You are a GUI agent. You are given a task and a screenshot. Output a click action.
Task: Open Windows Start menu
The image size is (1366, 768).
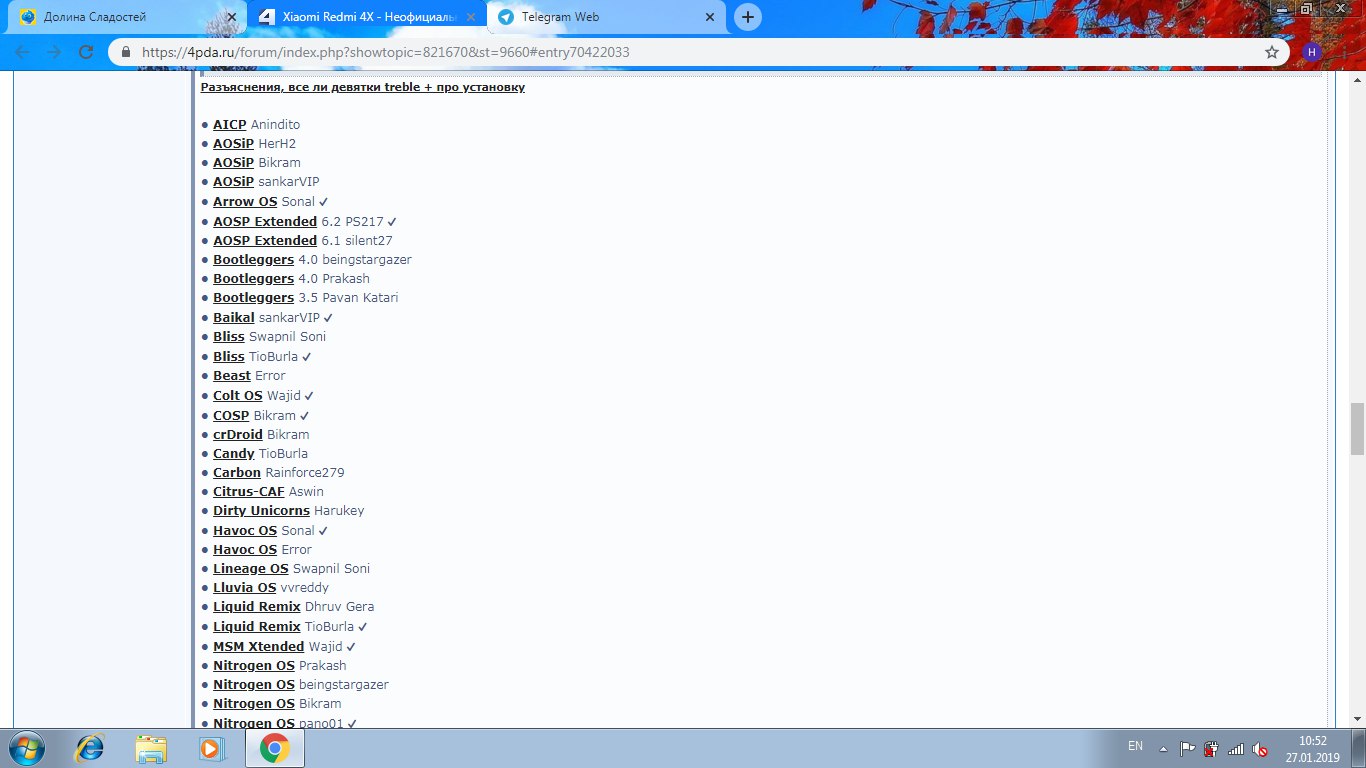point(27,747)
